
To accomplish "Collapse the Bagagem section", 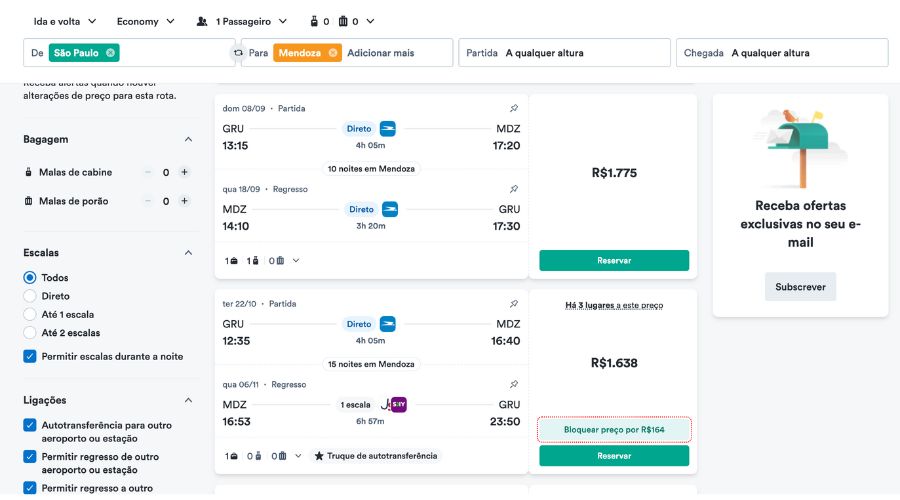I will pos(188,139).
